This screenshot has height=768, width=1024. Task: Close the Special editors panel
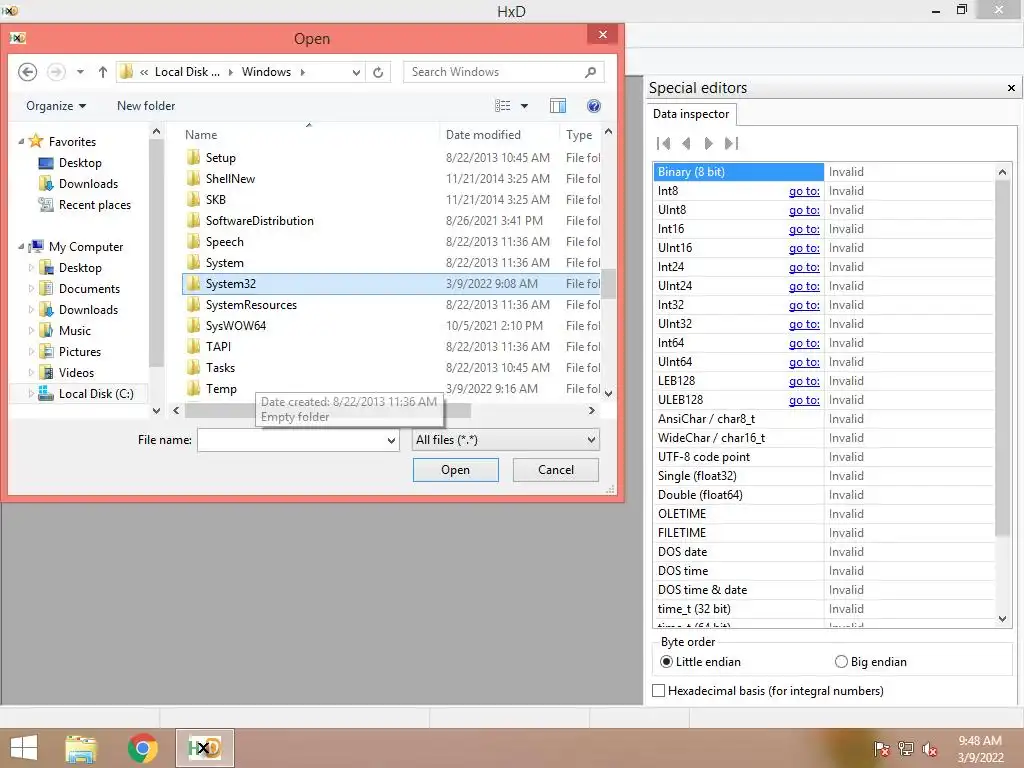(1011, 88)
